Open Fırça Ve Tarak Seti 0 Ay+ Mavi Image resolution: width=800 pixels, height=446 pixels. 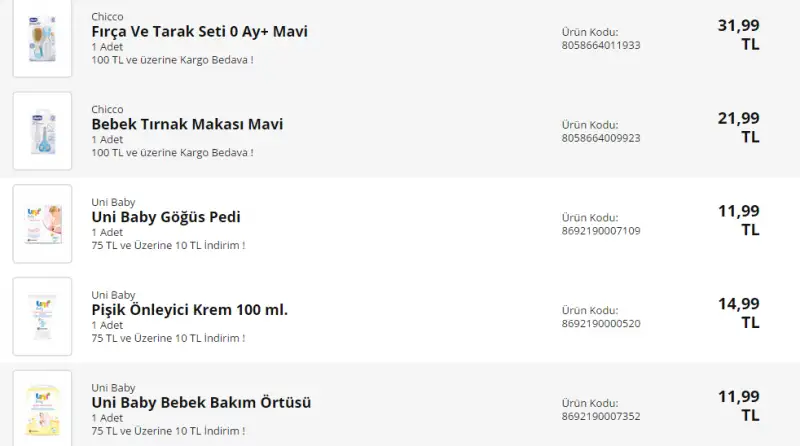click(x=199, y=32)
